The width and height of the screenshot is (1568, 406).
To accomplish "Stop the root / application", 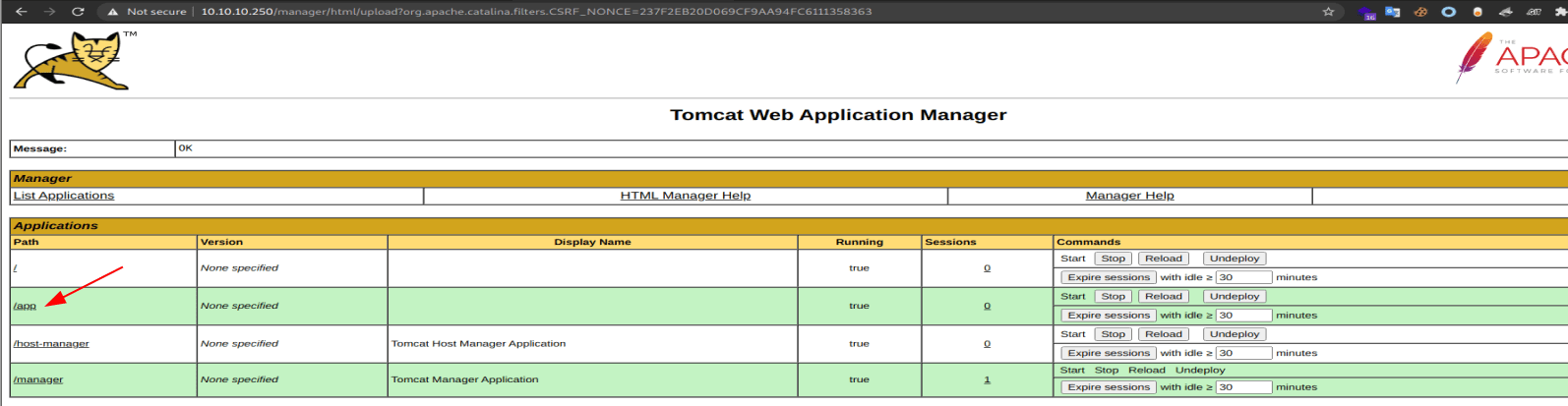I will (x=1114, y=259).
